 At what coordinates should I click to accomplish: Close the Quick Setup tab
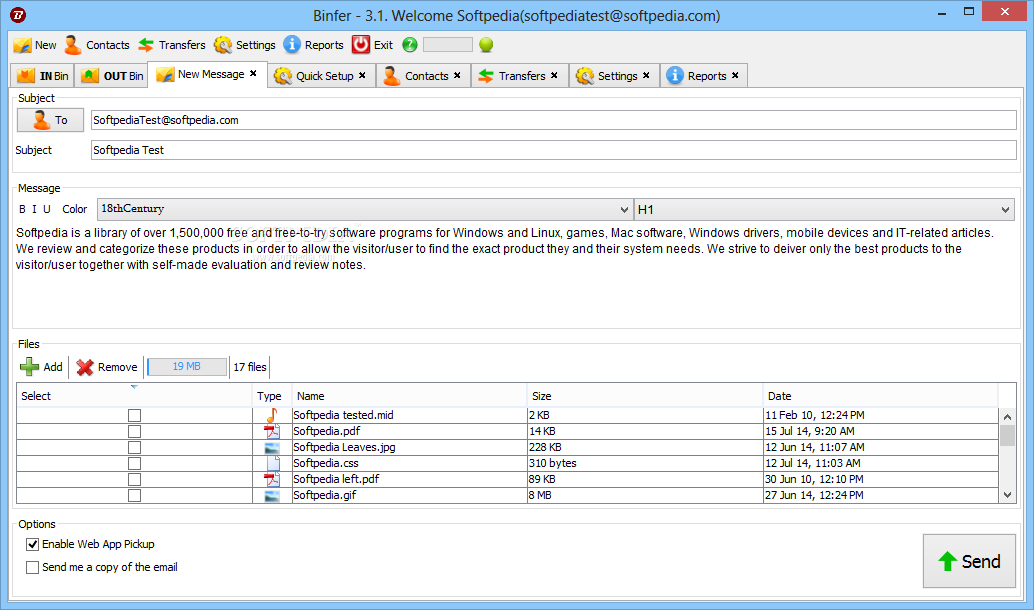click(x=362, y=76)
